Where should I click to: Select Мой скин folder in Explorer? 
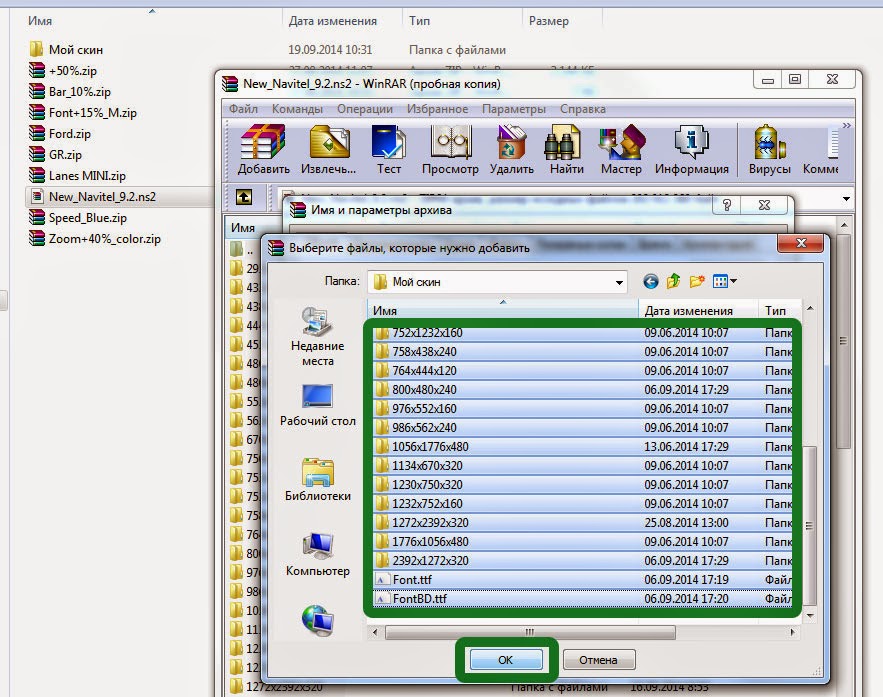point(66,50)
